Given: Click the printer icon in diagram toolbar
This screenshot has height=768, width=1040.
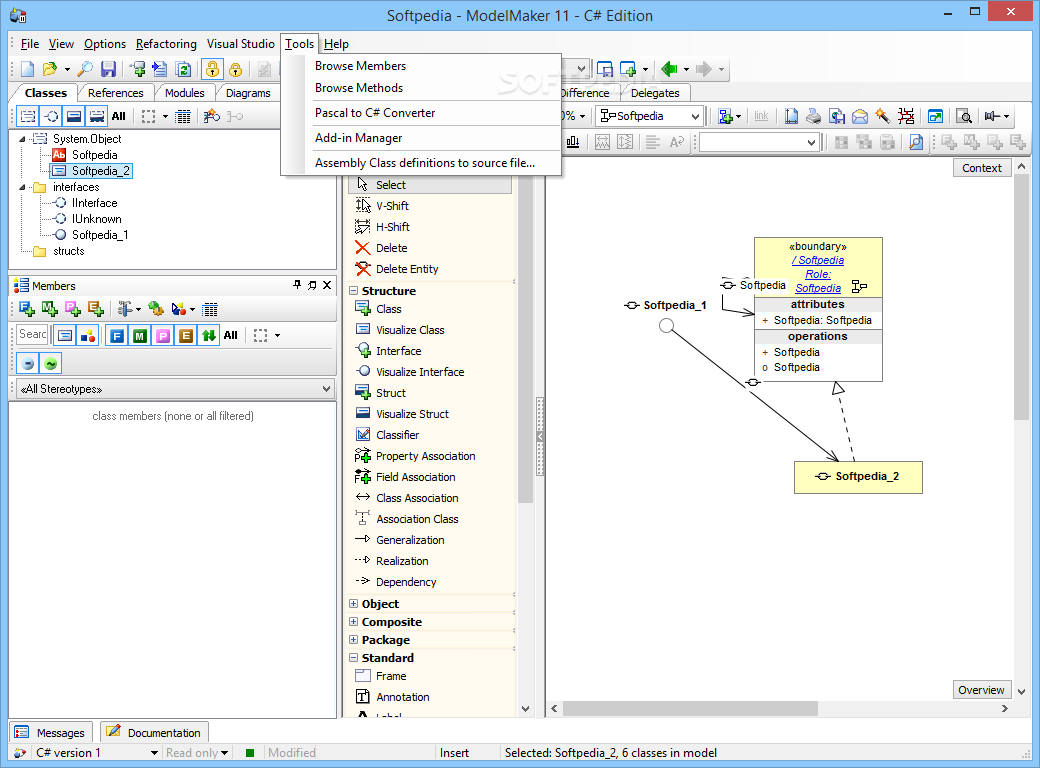Looking at the screenshot, I should [x=814, y=117].
